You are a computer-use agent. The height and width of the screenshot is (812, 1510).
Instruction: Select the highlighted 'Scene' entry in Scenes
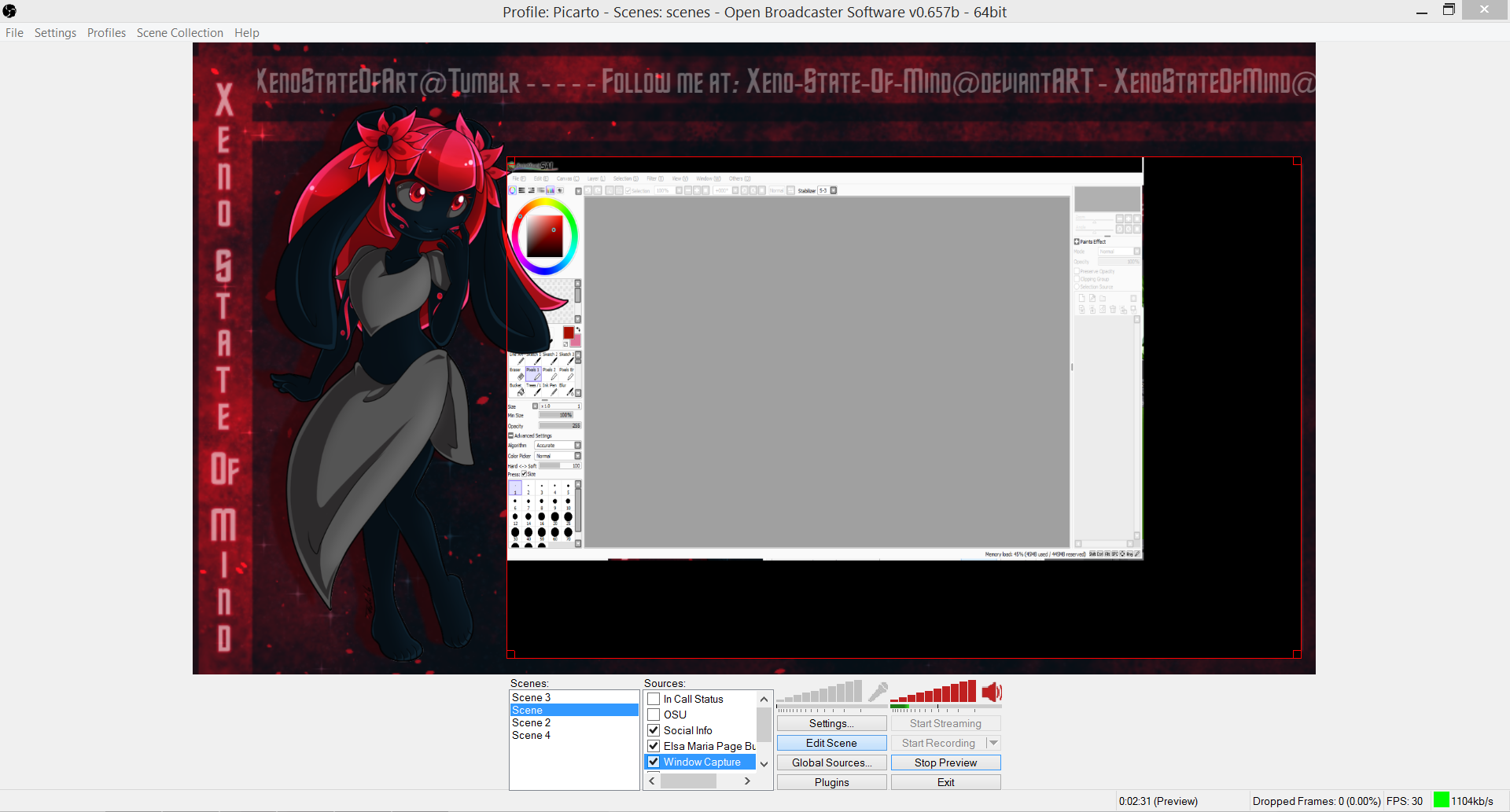(x=574, y=710)
